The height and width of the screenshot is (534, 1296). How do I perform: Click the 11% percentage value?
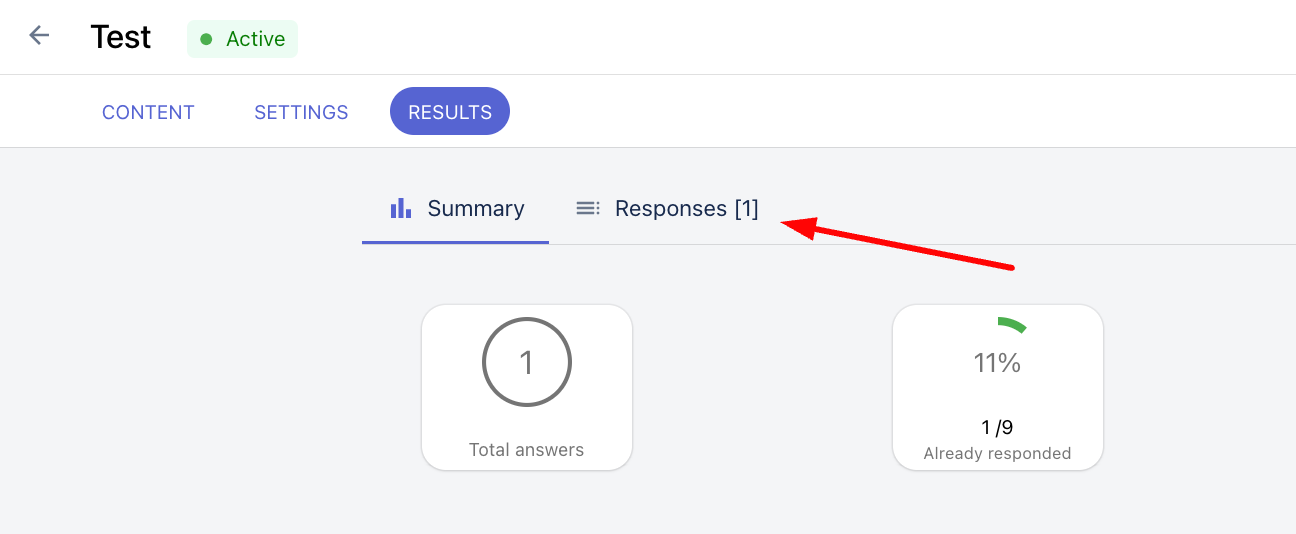tap(998, 363)
